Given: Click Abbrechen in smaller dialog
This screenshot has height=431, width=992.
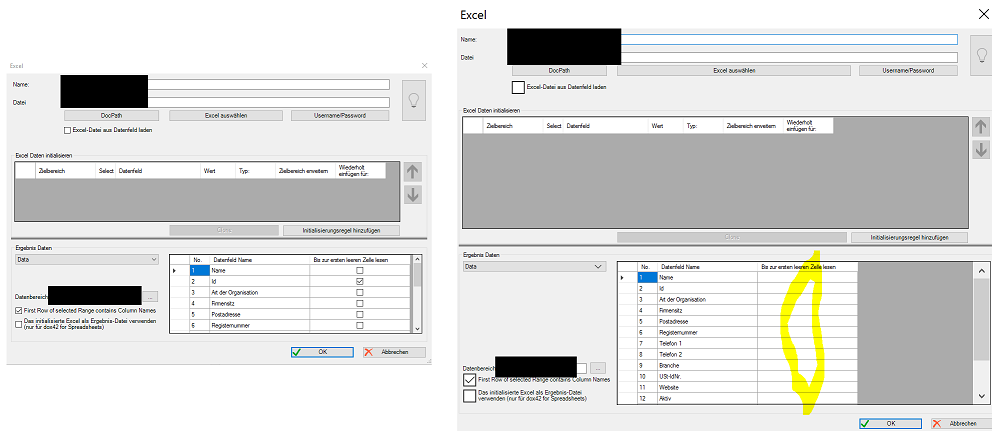Looking at the screenshot, I should tap(394, 352).
